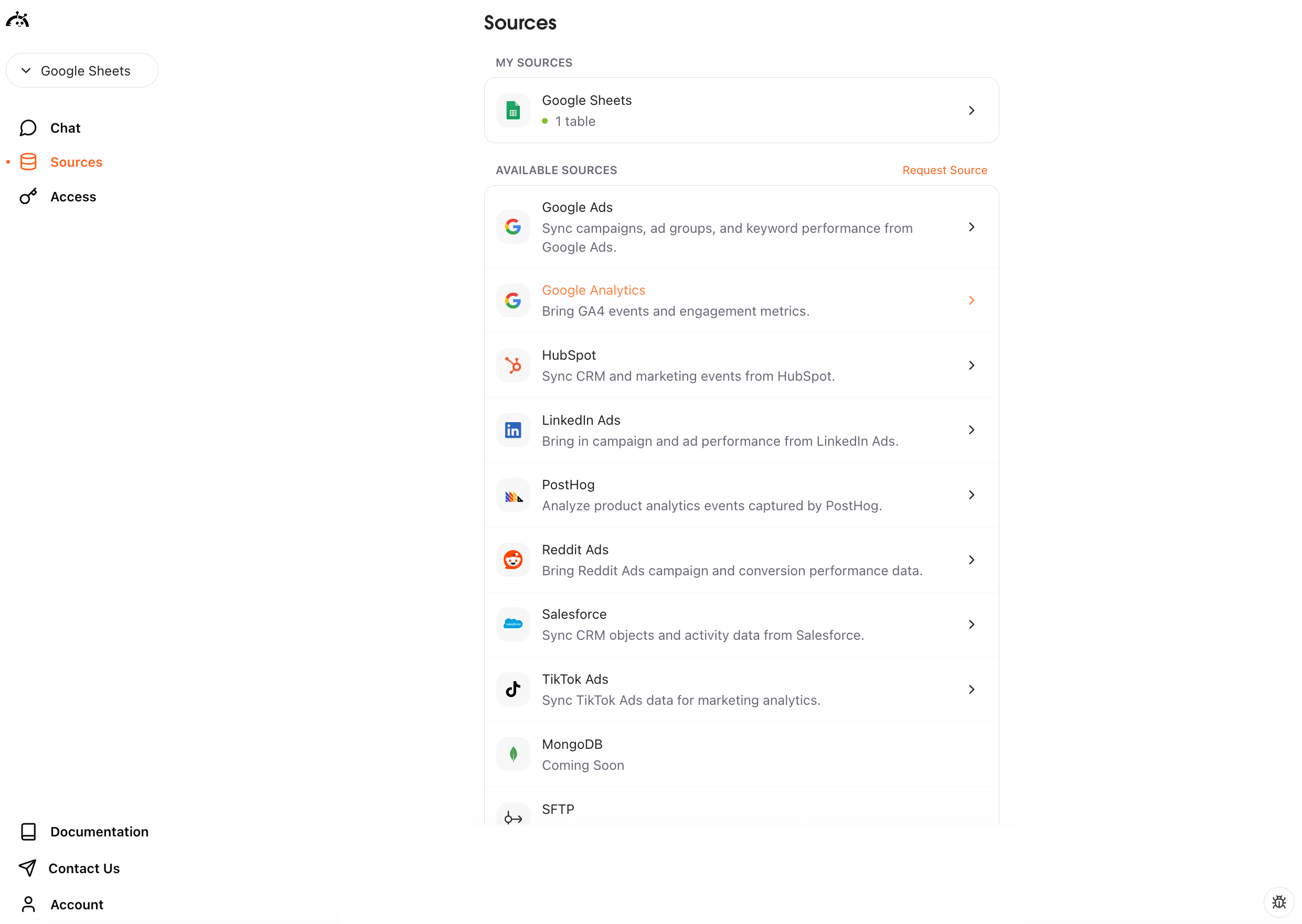Click the Reddit Ads icon
The width and height of the screenshot is (1302, 924).
point(513,560)
